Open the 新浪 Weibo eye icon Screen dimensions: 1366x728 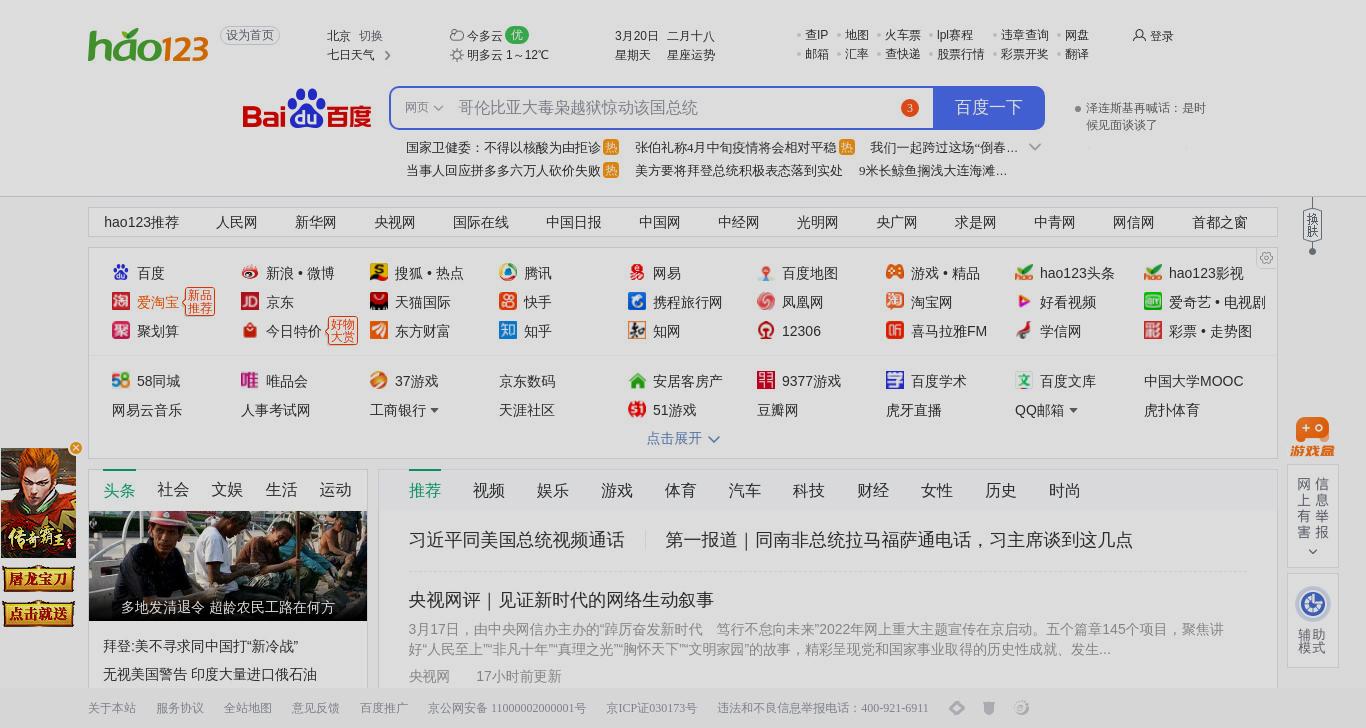tap(250, 272)
